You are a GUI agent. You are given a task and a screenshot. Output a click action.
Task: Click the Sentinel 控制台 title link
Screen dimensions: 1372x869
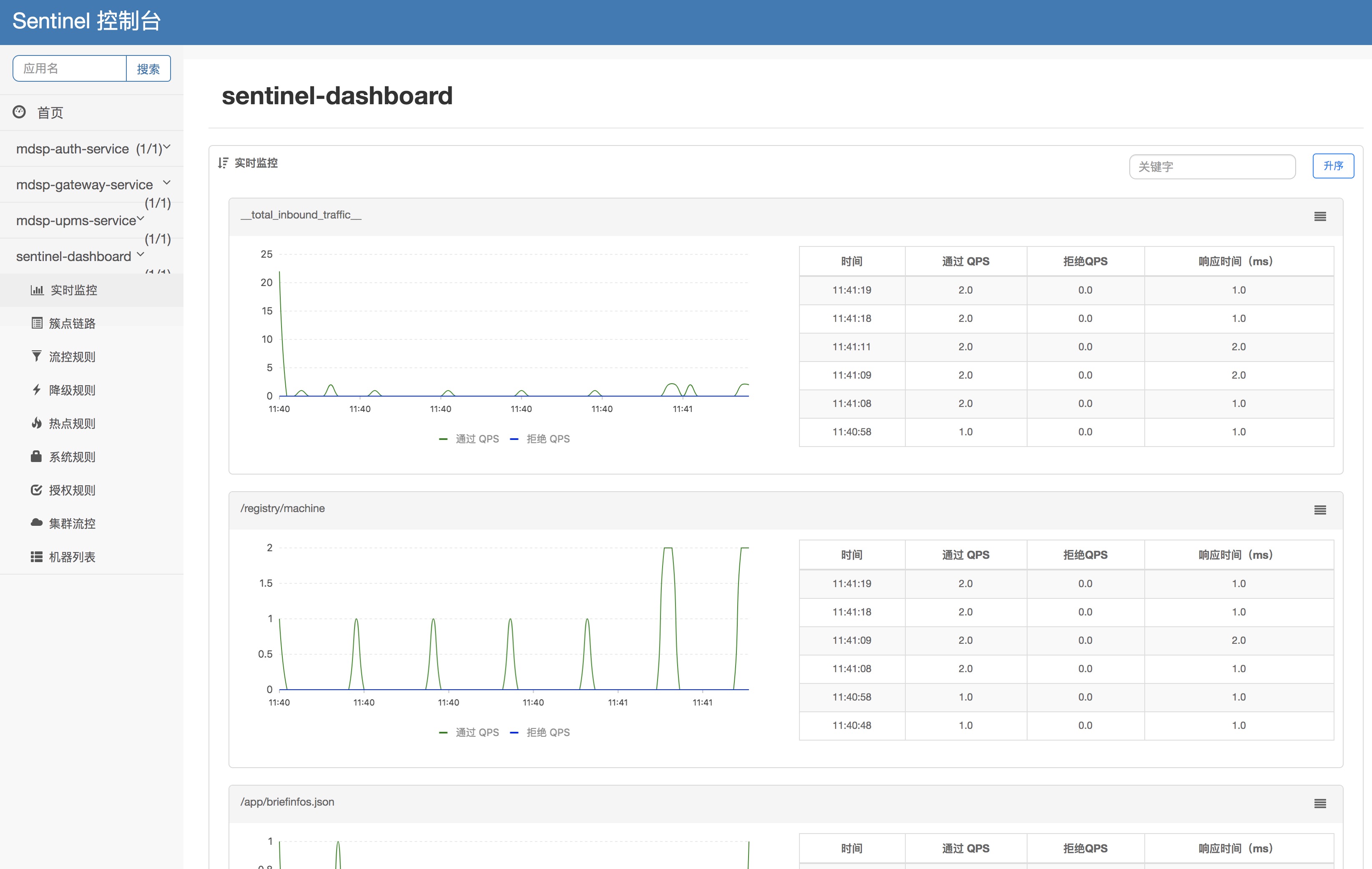[x=87, y=21]
